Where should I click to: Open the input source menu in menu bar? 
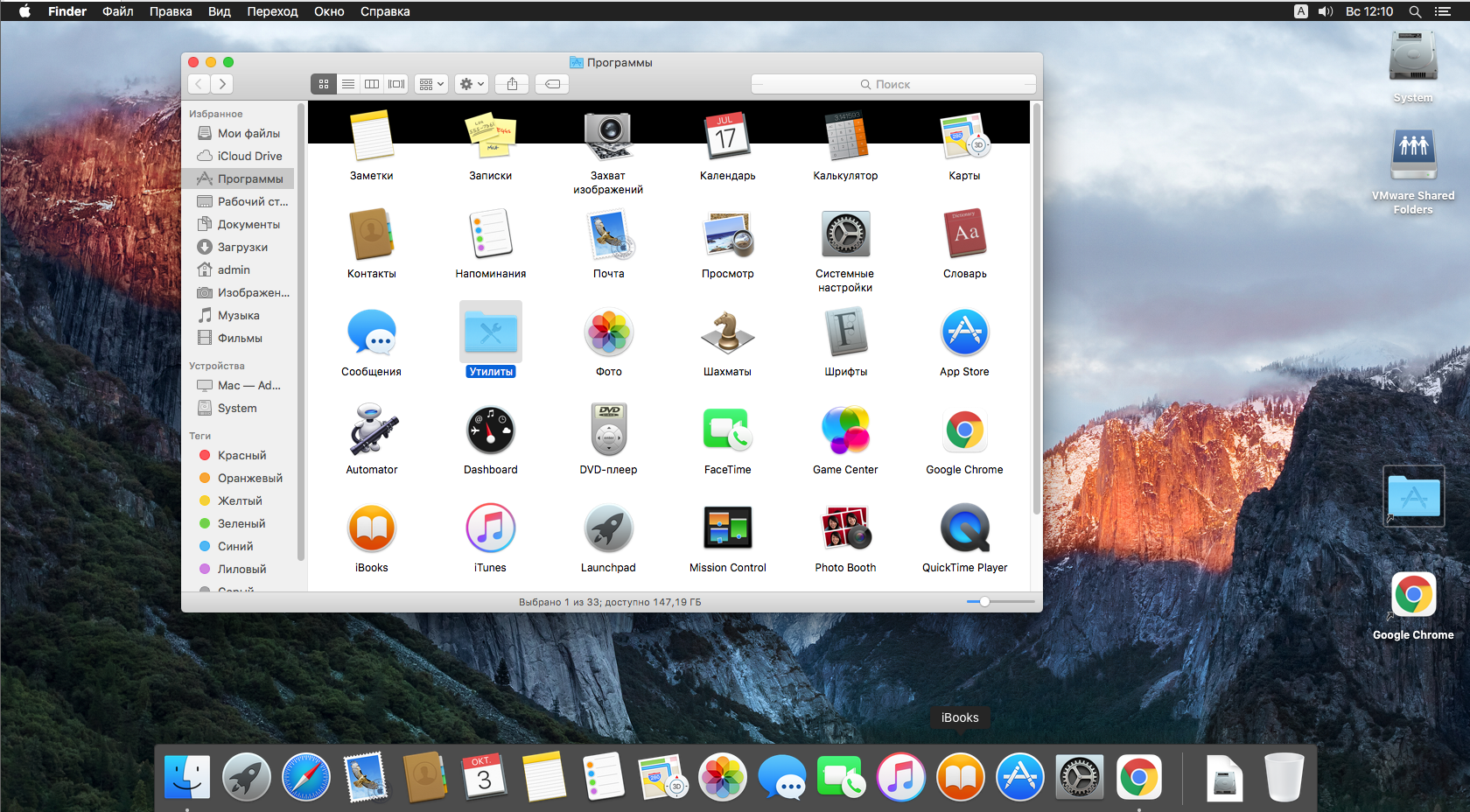pyautogui.click(x=1301, y=11)
